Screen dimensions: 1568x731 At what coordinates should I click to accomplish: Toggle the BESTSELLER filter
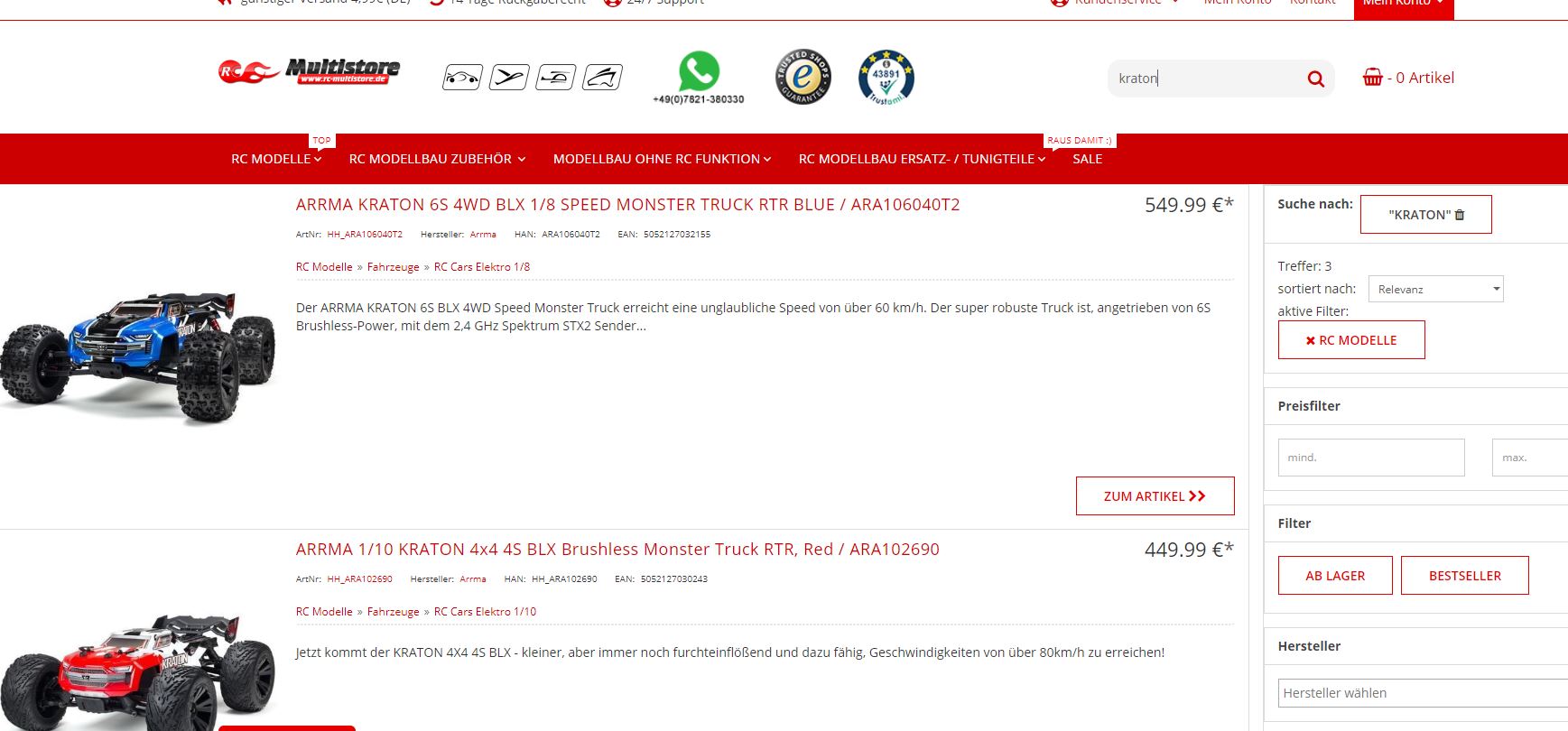pyautogui.click(x=1464, y=576)
